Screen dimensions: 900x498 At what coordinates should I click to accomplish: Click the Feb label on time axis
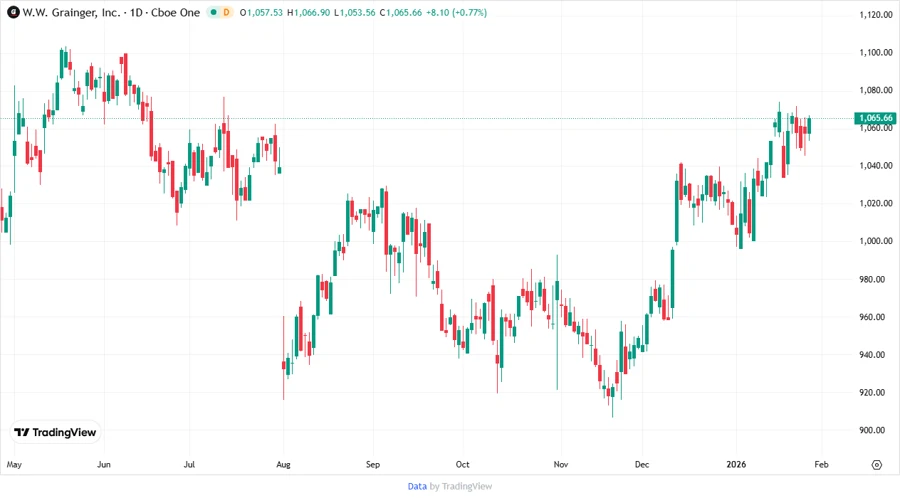coord(821,464)
